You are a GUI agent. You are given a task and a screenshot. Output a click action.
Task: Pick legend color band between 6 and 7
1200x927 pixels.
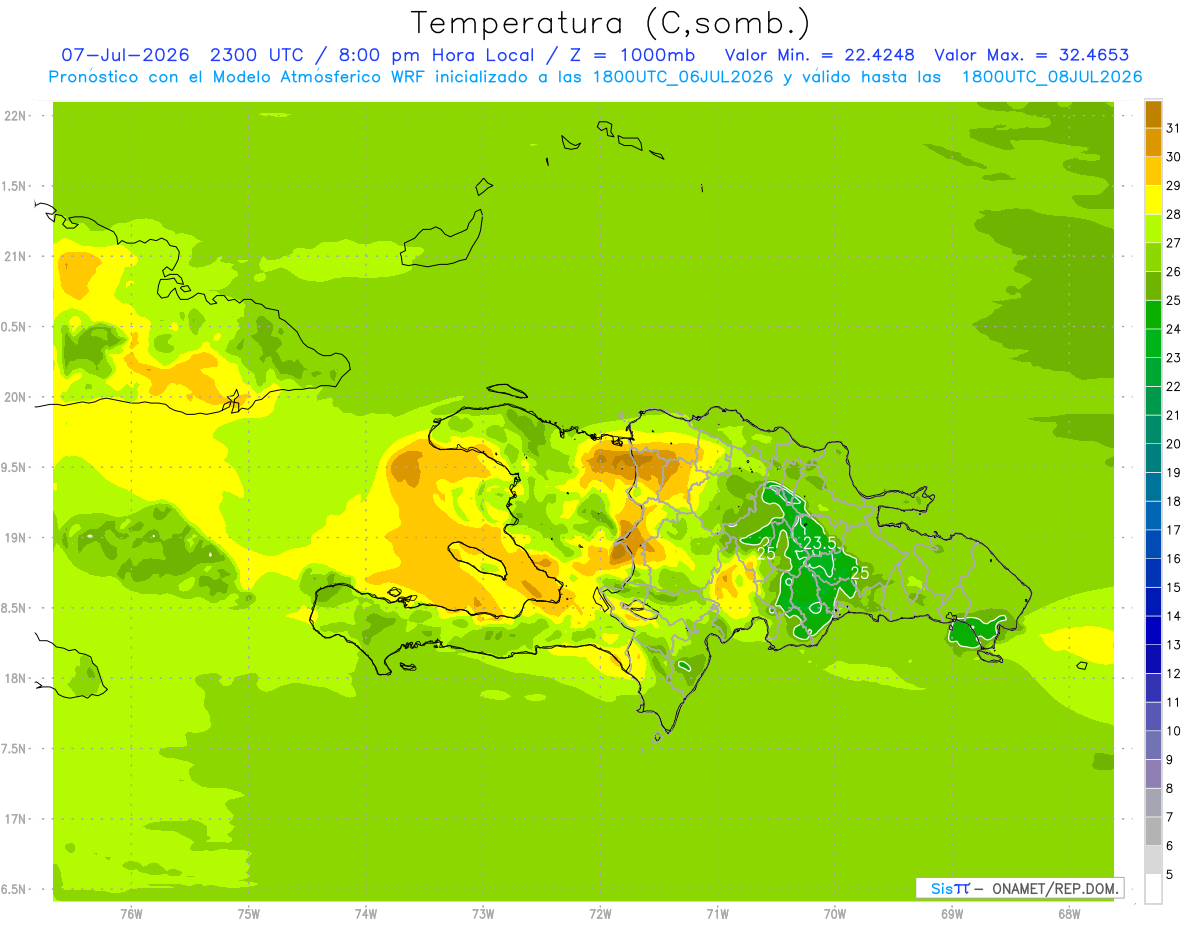(1153, 831)
